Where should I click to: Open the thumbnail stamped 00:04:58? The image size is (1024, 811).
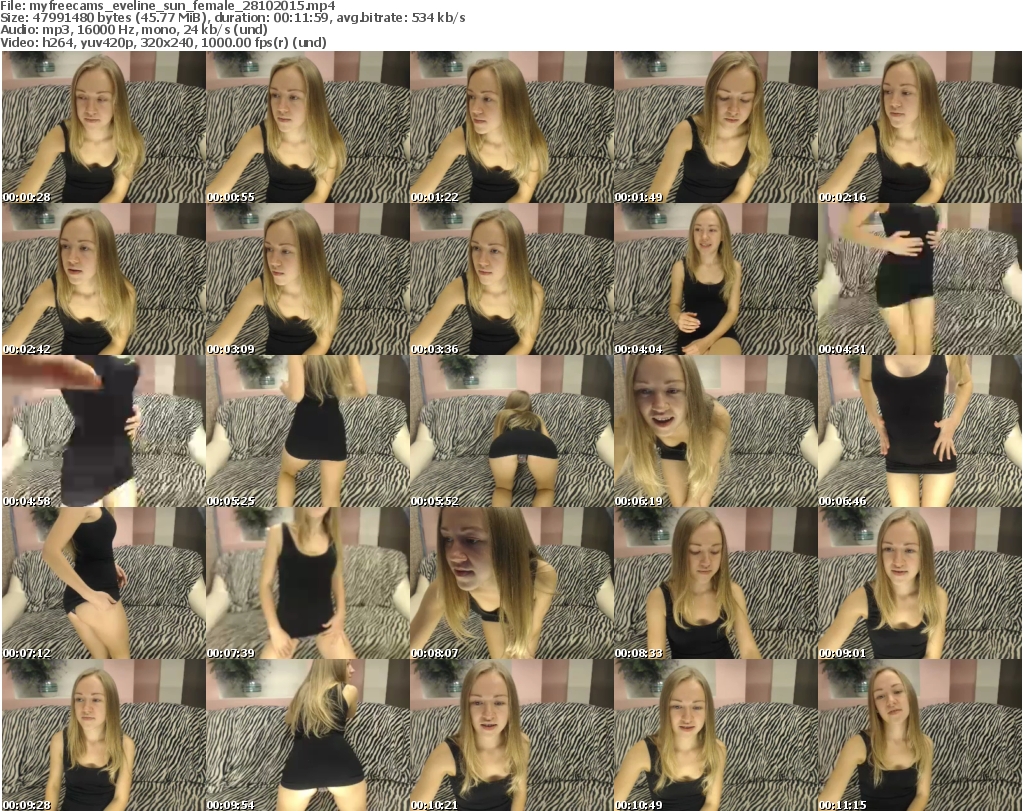(104, 431)
